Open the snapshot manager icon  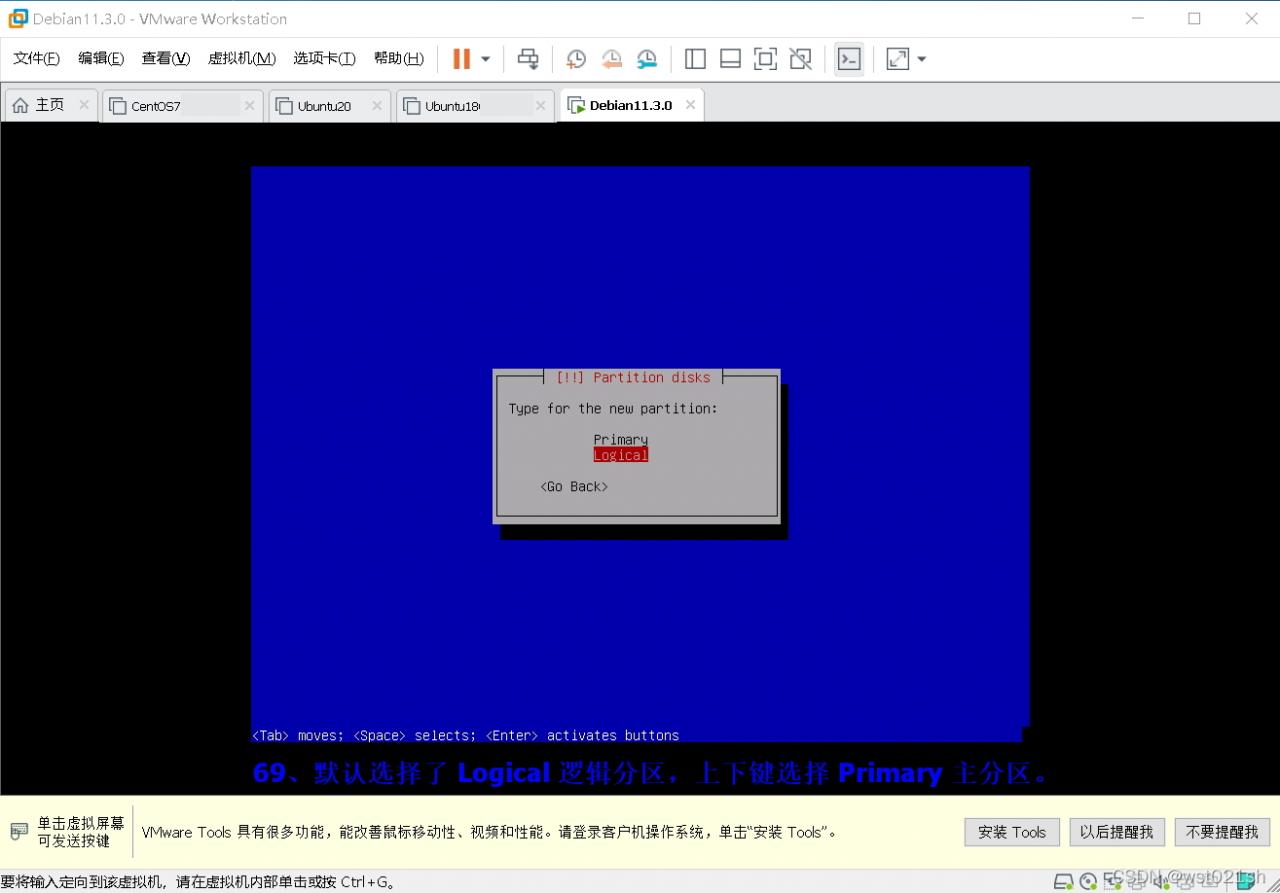647,59
